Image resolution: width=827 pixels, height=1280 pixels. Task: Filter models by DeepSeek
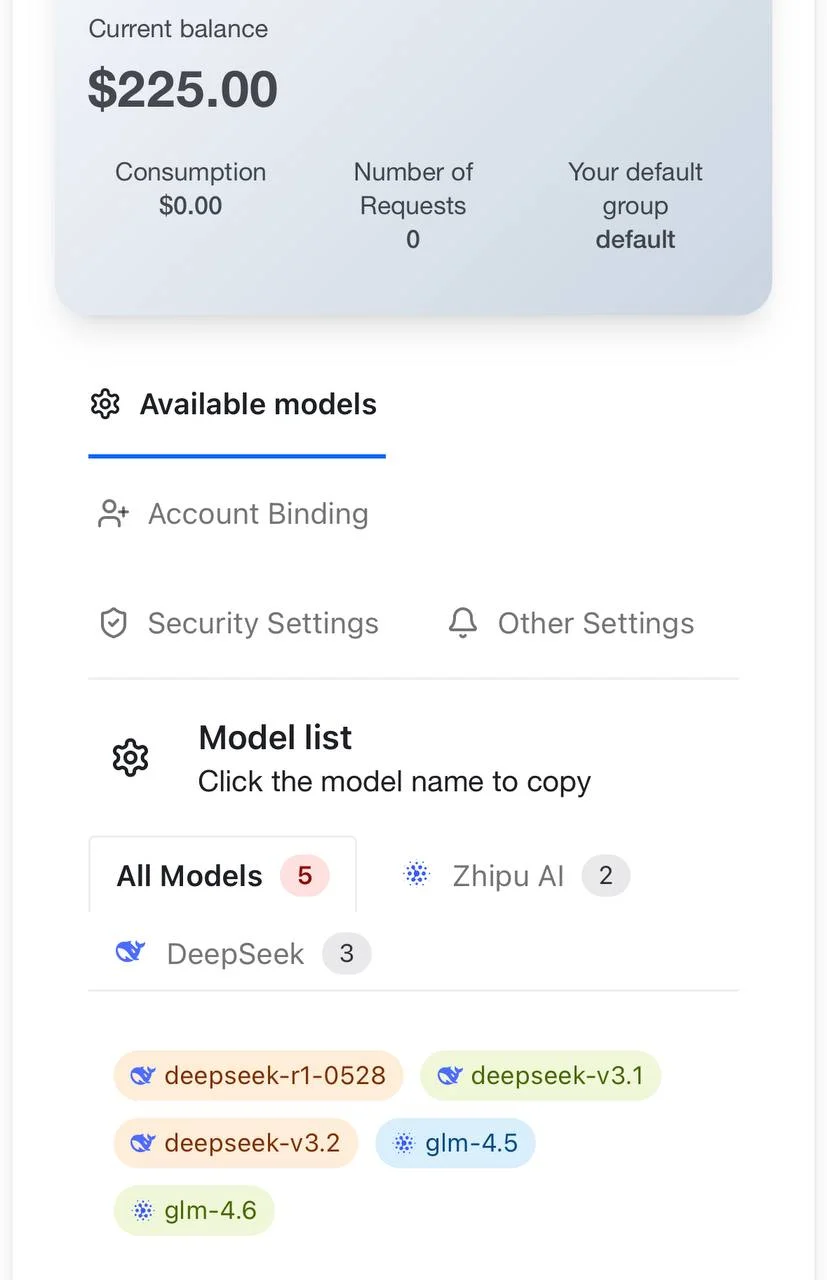235,954
